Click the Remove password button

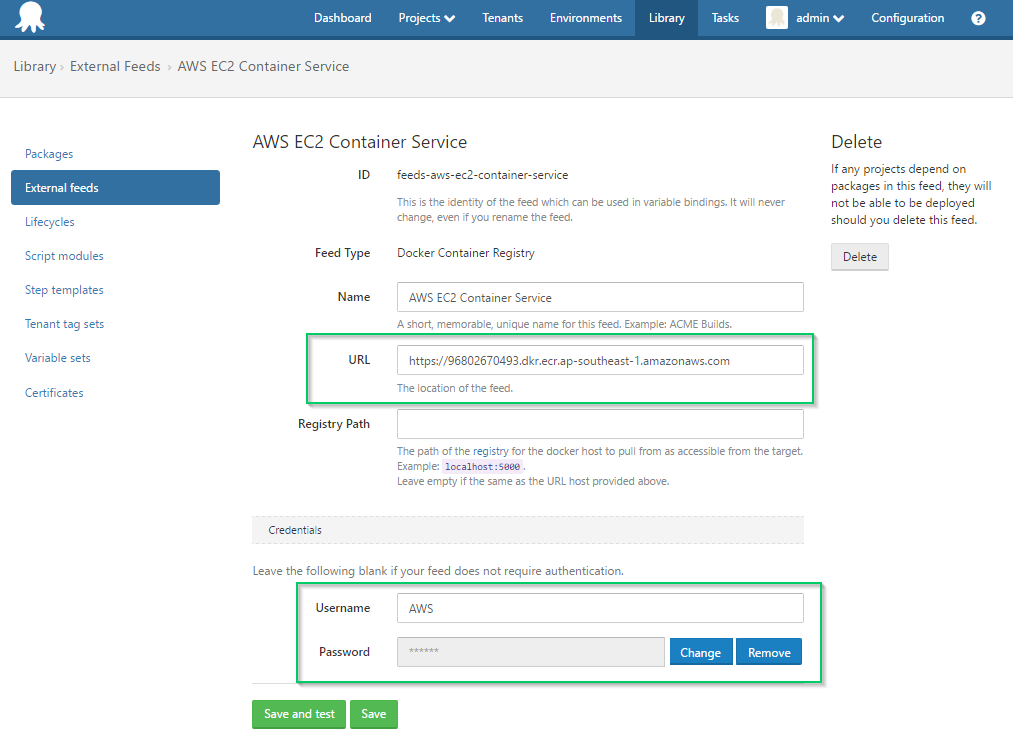[x=768, y=652]
